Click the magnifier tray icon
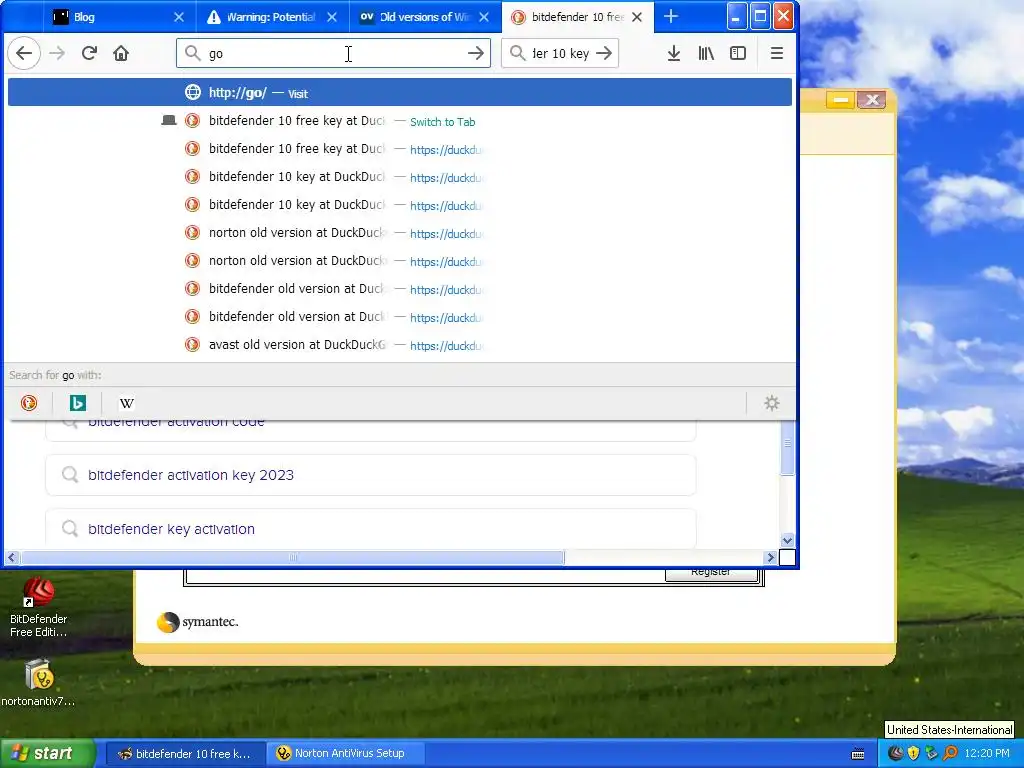This screenshot has width=1024, height=768. point(950,754)
